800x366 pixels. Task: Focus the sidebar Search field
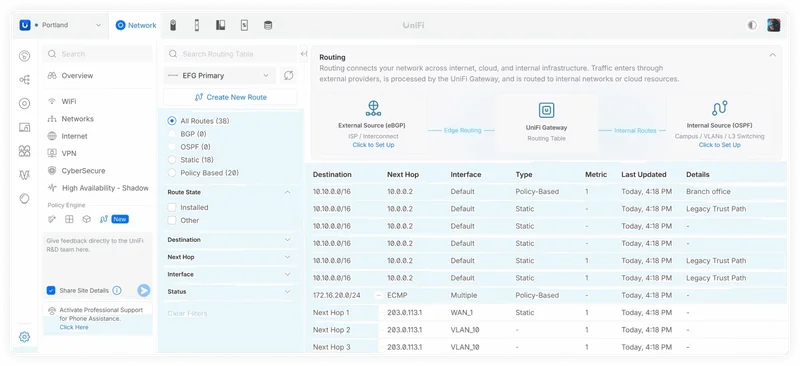pos(97,54)
